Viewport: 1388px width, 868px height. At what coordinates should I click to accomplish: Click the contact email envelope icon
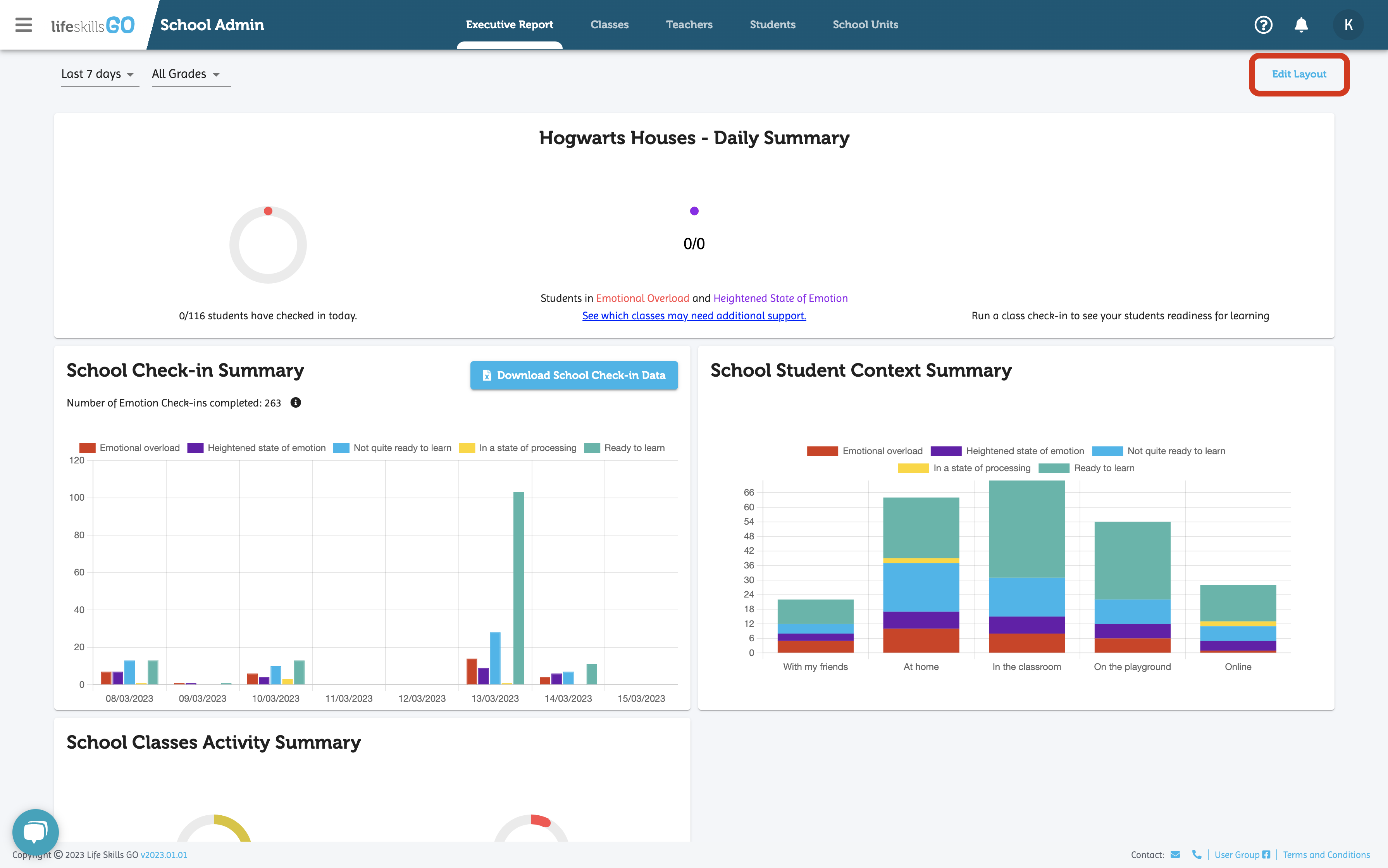[x=1175, y=854]
